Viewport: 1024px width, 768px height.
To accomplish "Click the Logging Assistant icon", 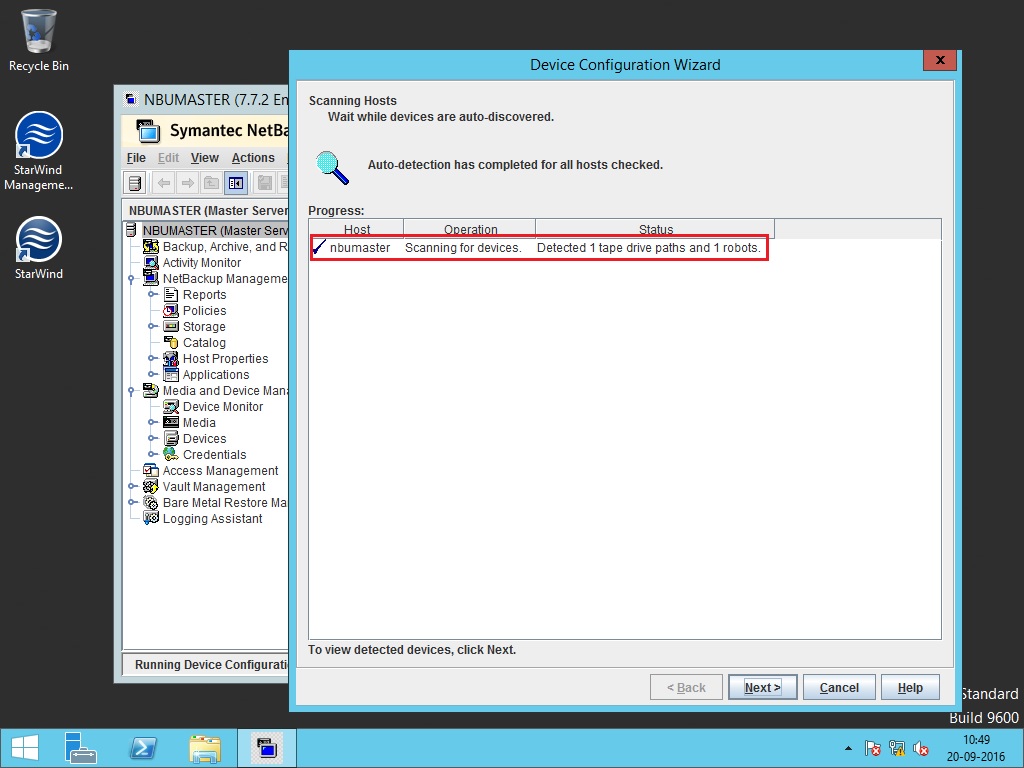I will click(151, 518).
